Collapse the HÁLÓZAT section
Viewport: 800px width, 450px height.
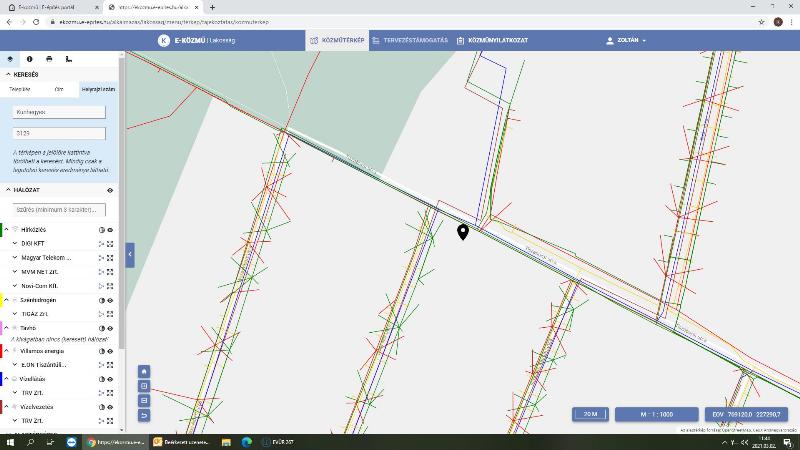(8, 190)
